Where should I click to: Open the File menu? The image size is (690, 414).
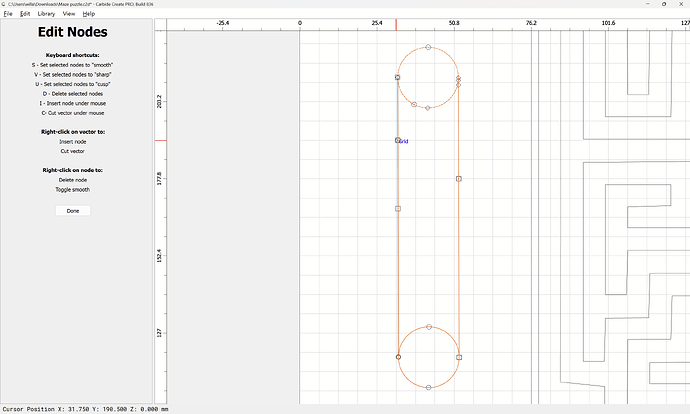(x=7, y=14)
